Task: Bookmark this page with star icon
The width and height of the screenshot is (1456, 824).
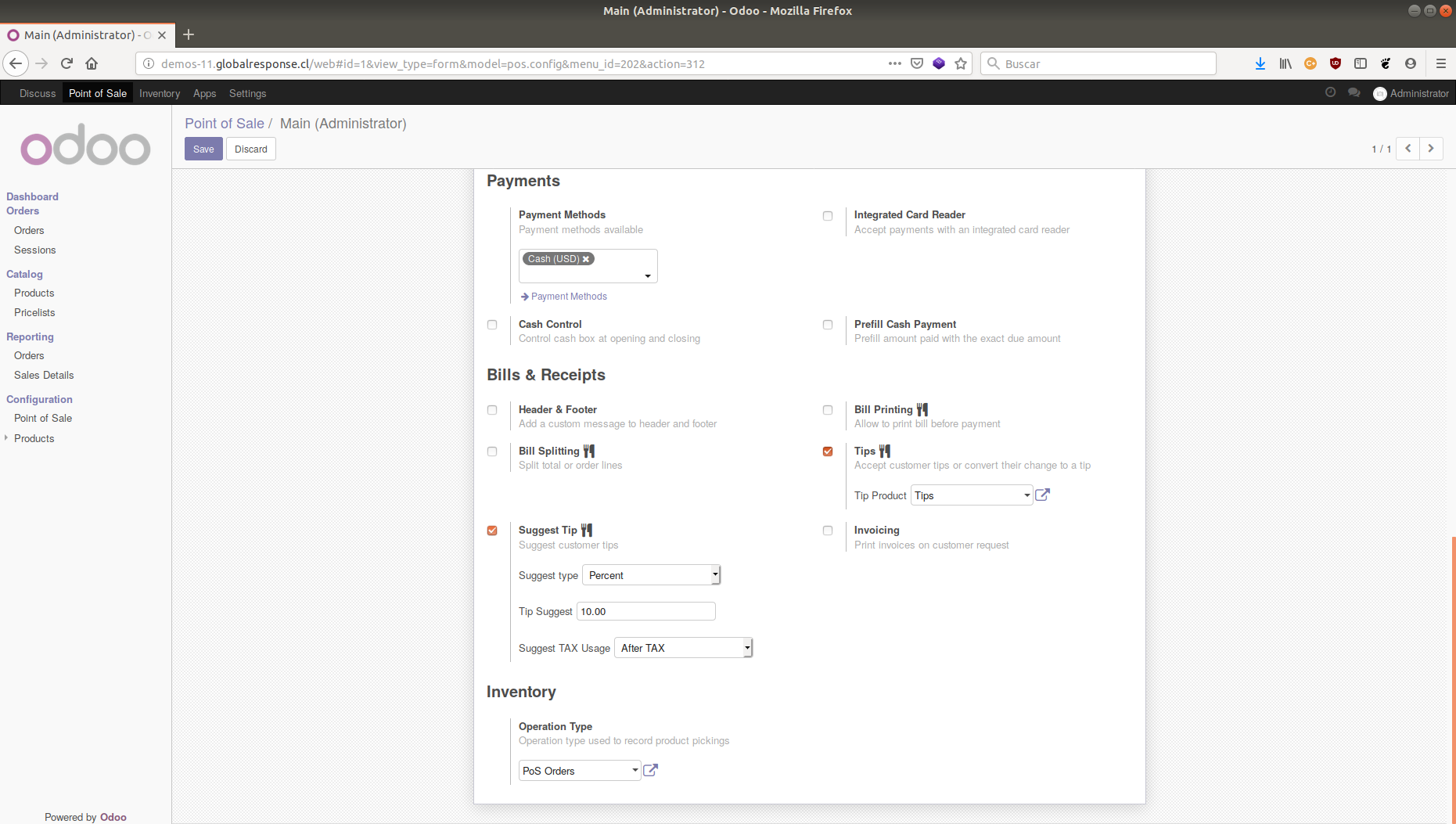Action: (961, 63)
